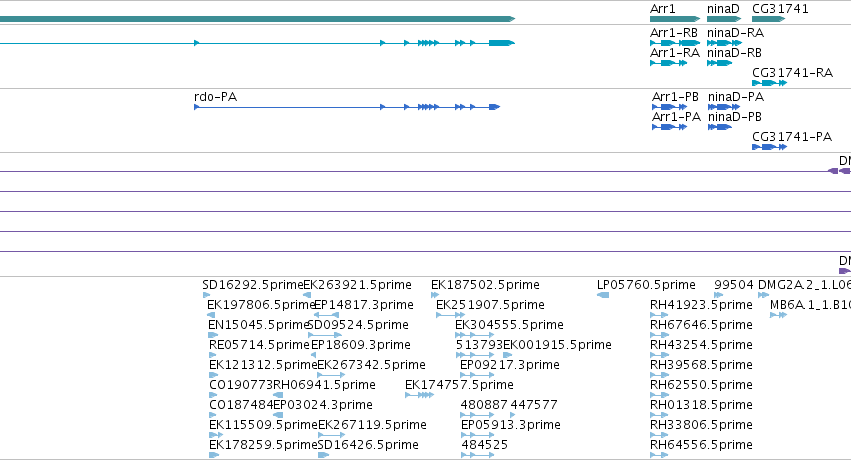851x460 pixels.
Task: Select EST RH67646.5prime
Action: click(701, 325)
